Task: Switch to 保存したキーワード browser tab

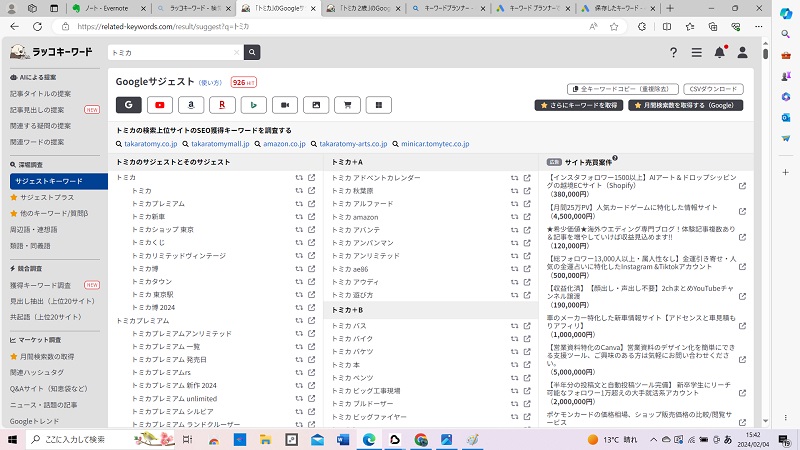Action: coord(618,8)
